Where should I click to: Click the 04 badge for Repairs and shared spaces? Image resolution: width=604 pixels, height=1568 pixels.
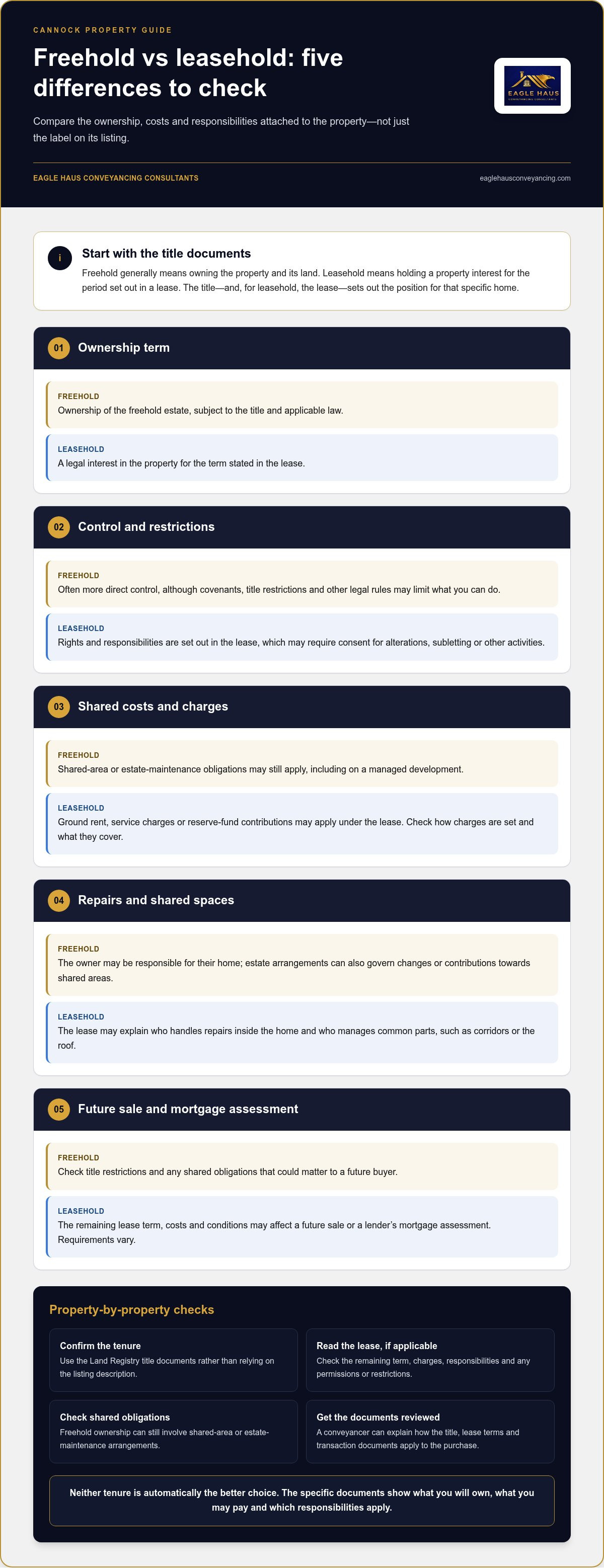[x=58, y=900]
